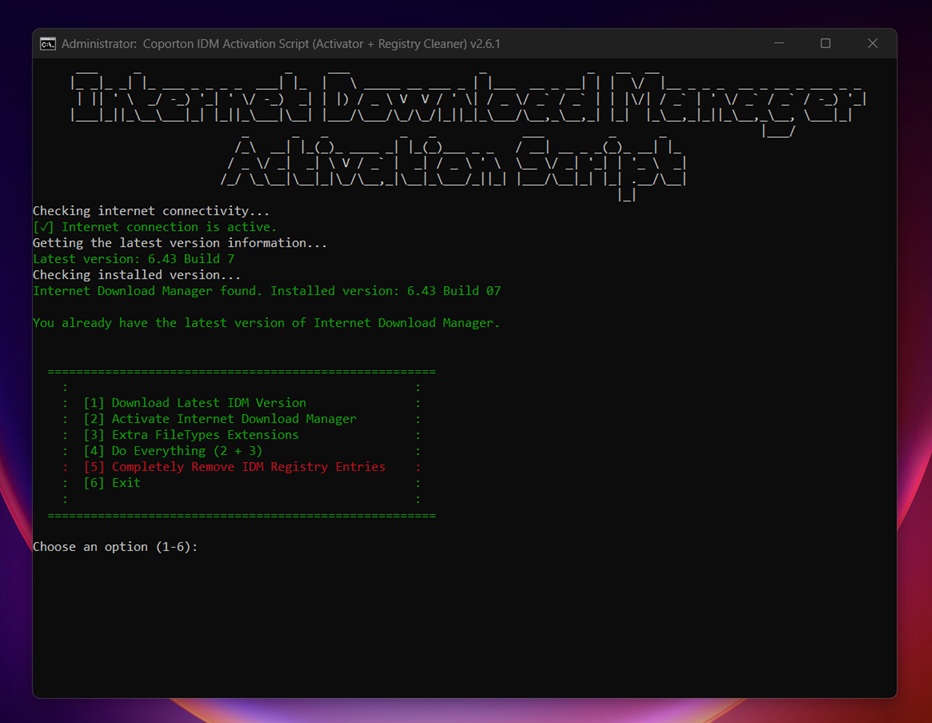932x723 pixels.
Task: Click the command prompt icon in title bar
Action: (x=48, y=44)
